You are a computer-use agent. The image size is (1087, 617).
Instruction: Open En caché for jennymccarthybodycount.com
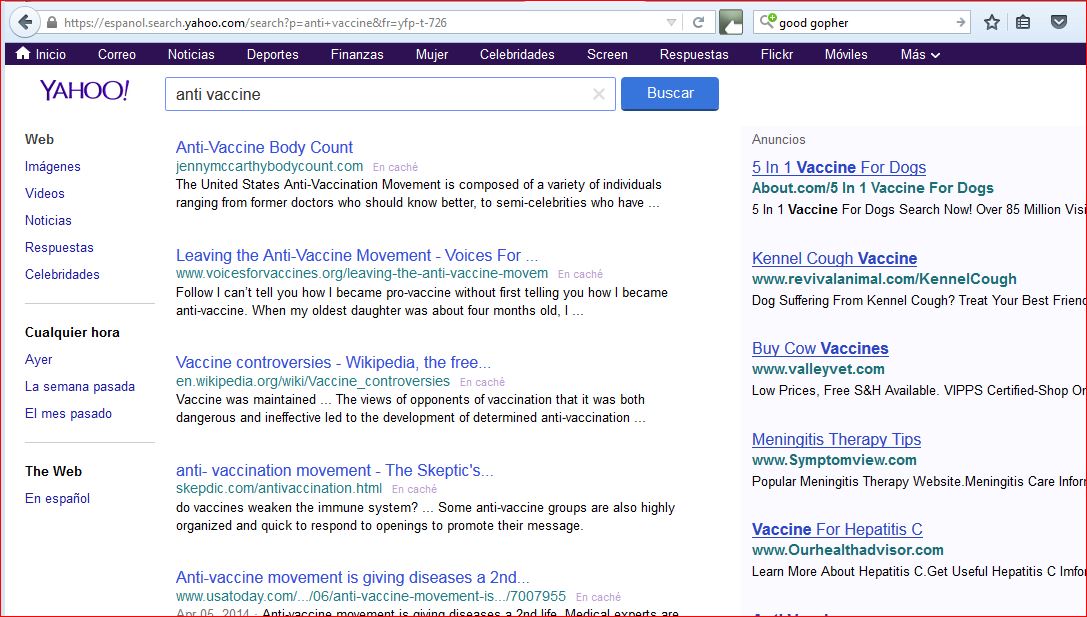(395, 167)
